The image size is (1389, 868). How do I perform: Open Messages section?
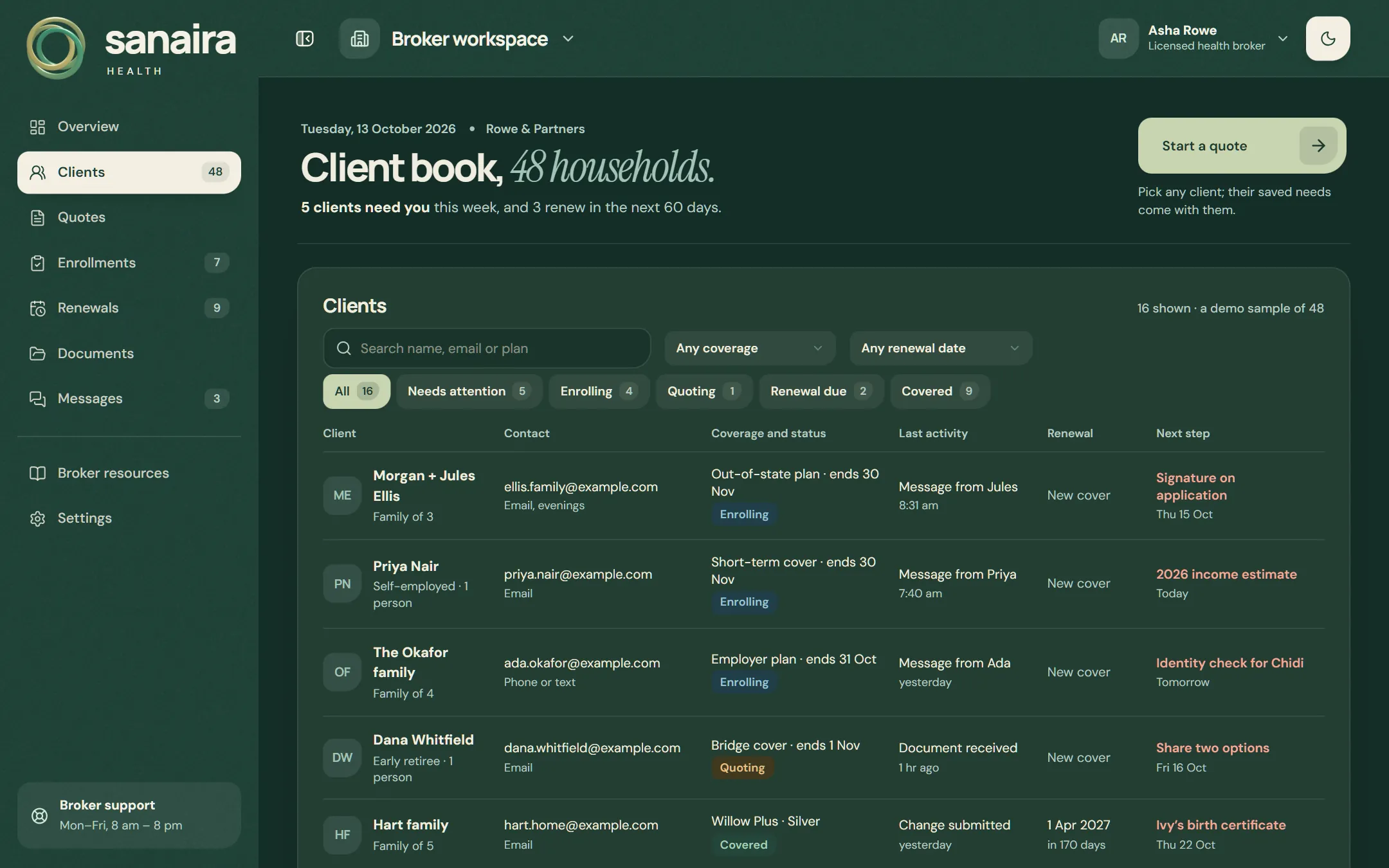coord(129,399)
